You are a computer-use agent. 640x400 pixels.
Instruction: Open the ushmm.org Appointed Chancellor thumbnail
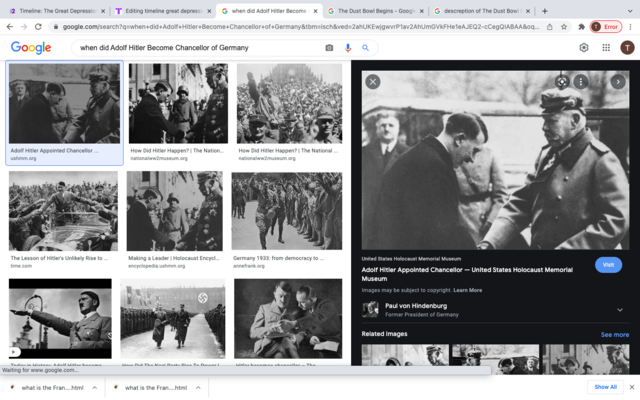[x=64, y=104]
